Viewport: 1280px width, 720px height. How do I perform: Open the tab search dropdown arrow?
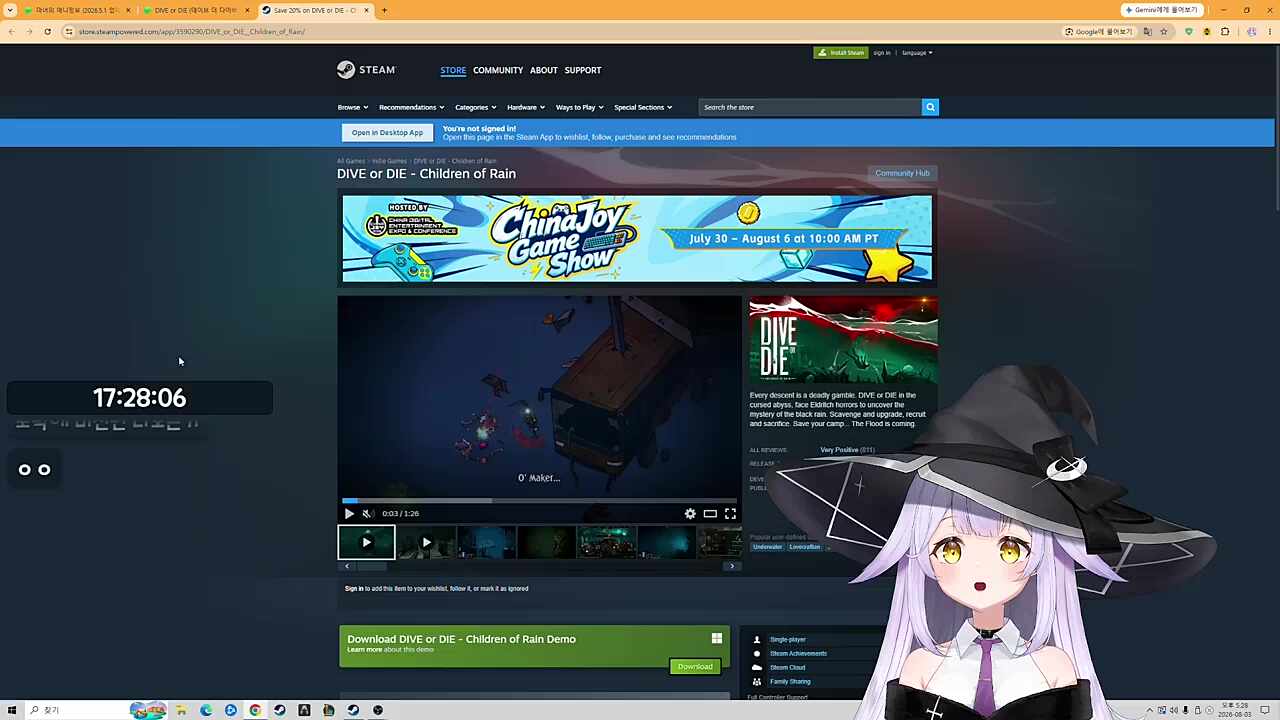(10, 10)
